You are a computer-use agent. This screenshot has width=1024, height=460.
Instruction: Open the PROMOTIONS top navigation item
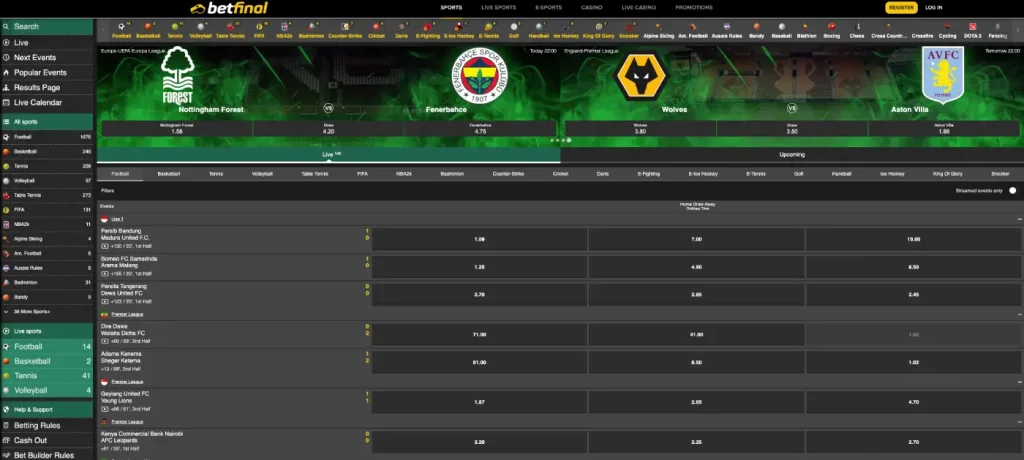click(694, 8)
